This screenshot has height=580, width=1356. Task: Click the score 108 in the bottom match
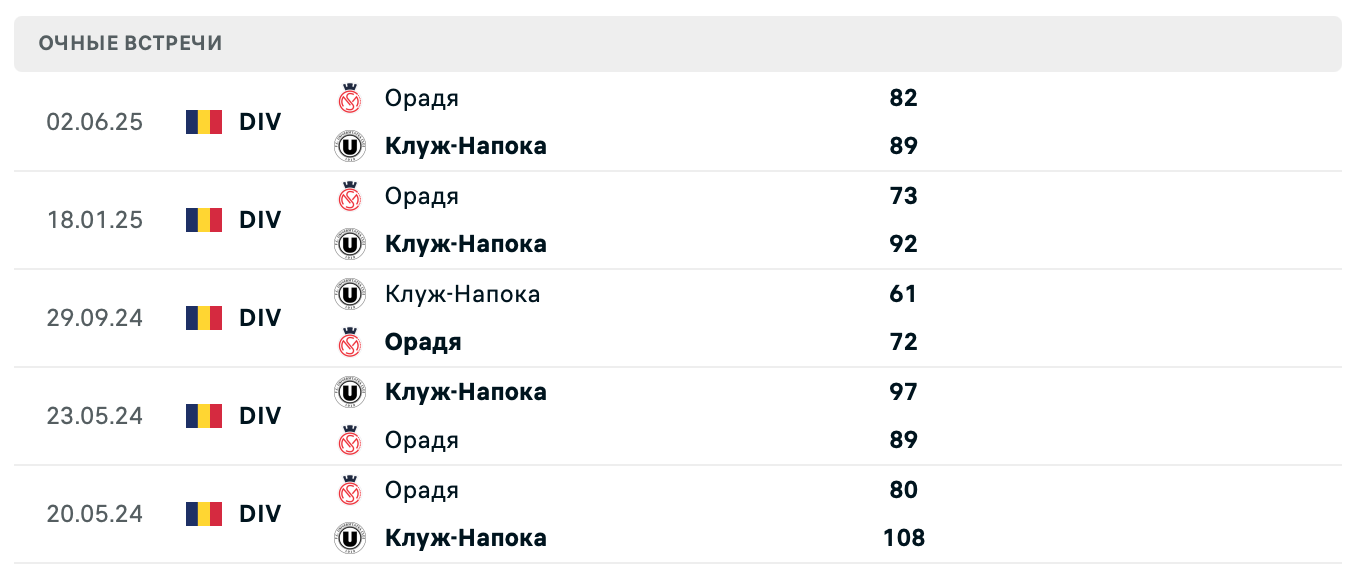coord(902,538)
